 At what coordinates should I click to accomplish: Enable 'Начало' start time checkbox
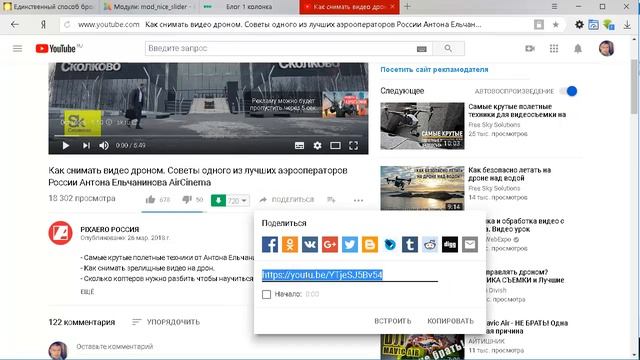(267, 294)
